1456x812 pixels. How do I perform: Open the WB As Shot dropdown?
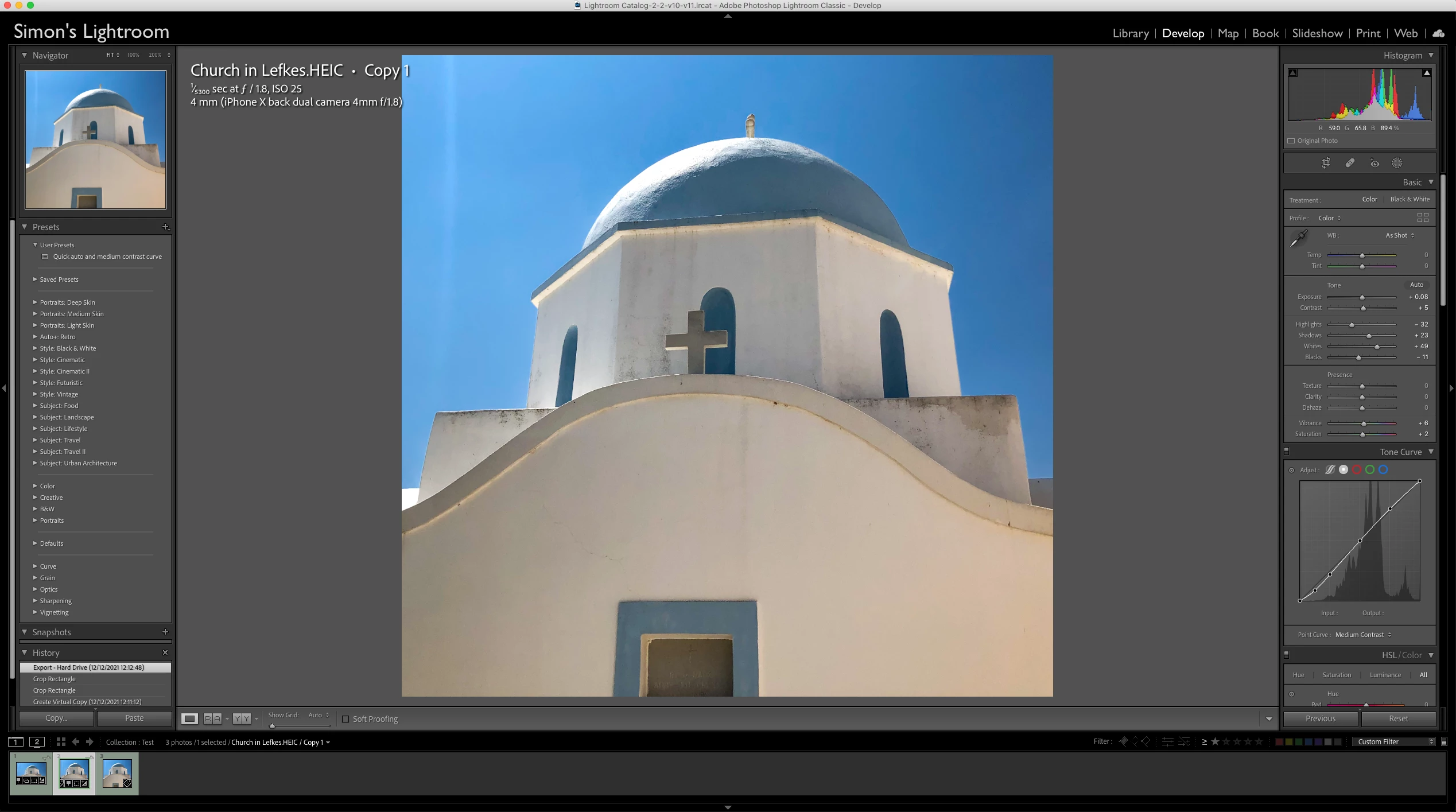click(1399, 235)
